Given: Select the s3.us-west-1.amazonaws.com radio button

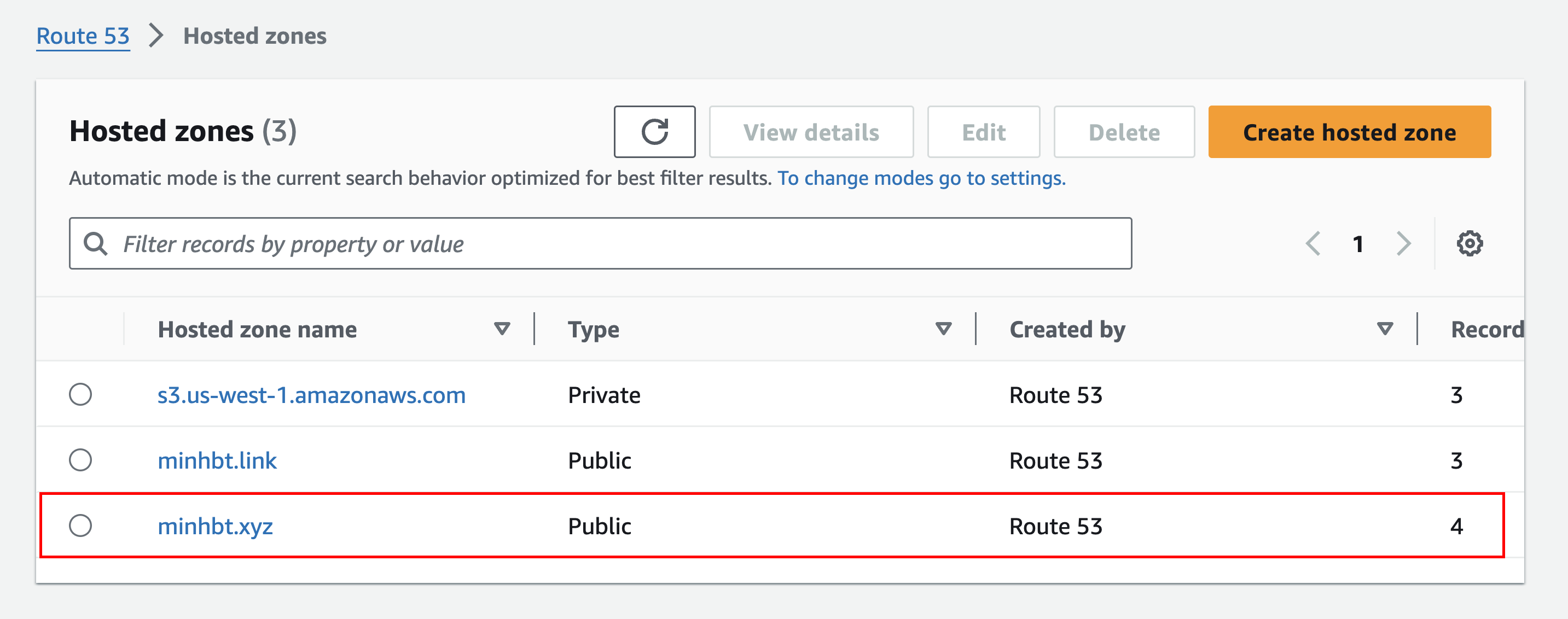Looking at the screenshot, I should pos(80,394).
